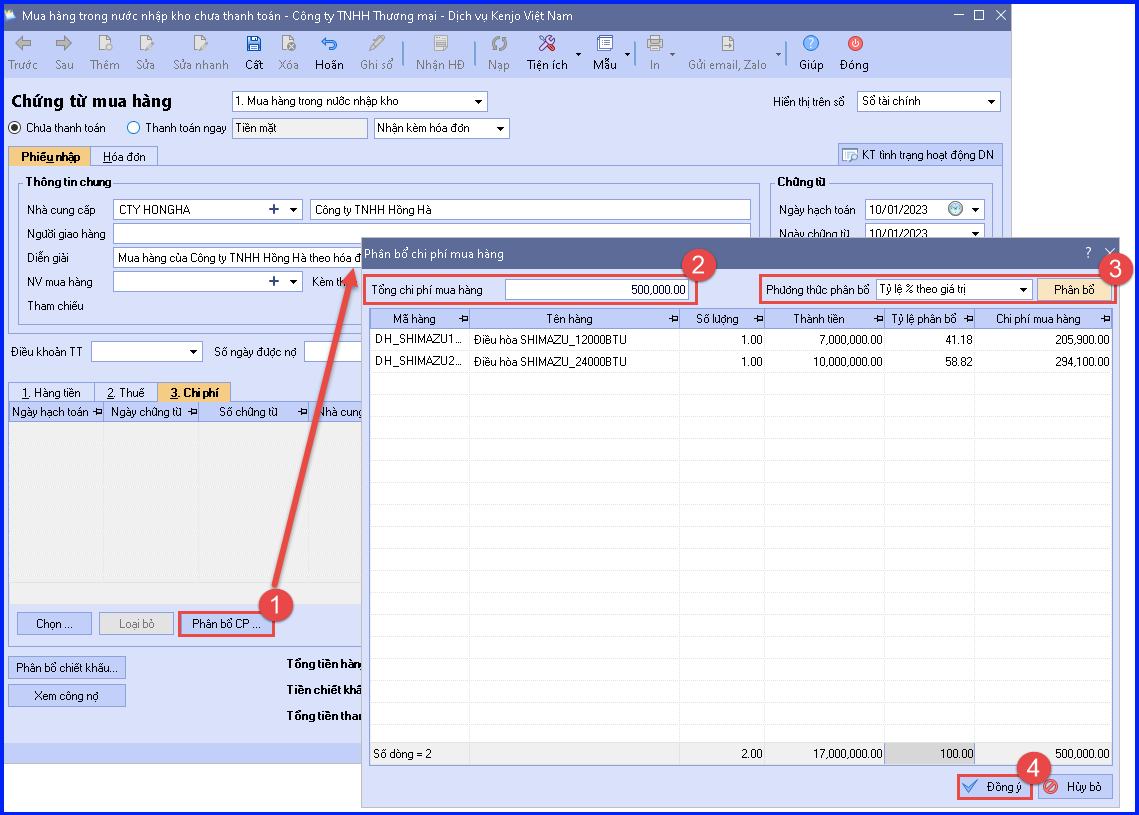
Task: Click the Diễn giải description field
Action: point(238,258)
